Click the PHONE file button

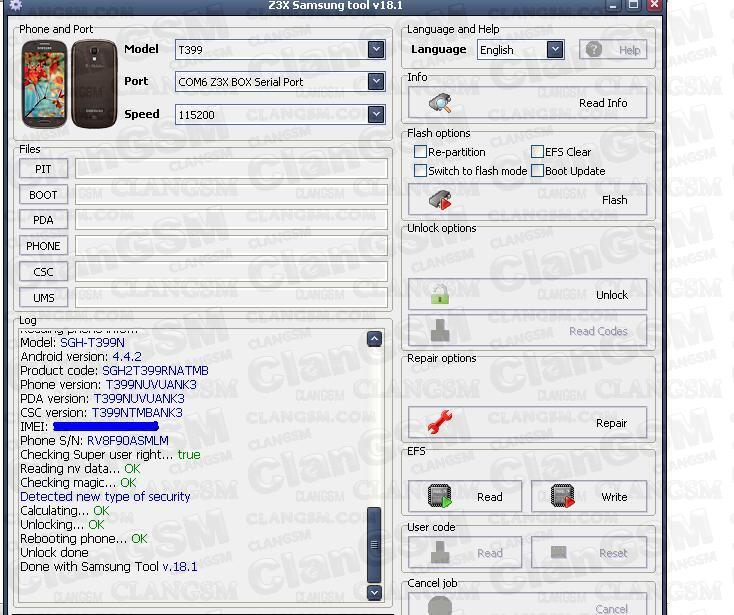44,246
